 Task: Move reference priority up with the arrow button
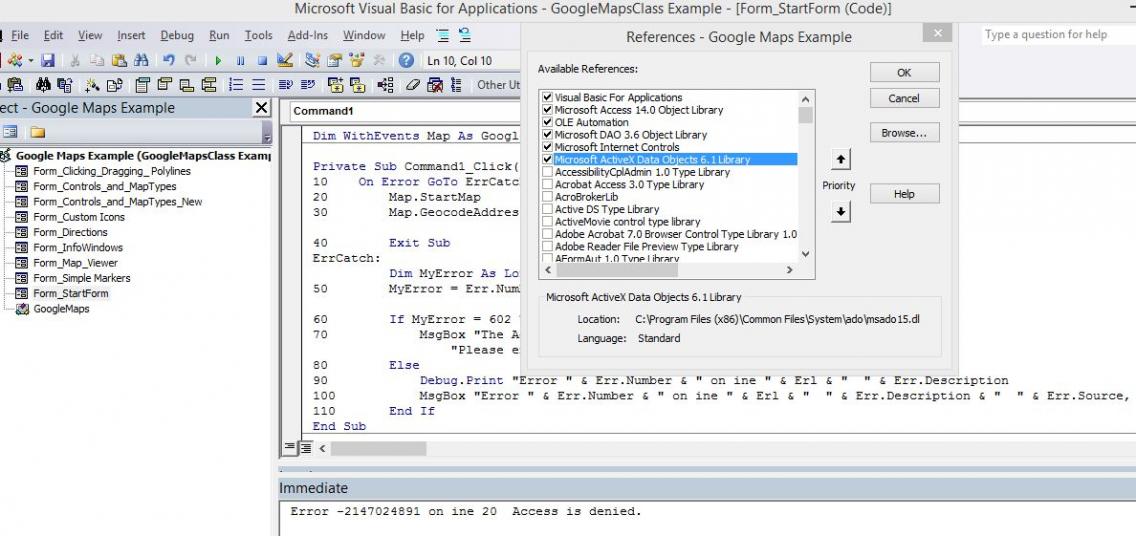(x=840, y=159)
